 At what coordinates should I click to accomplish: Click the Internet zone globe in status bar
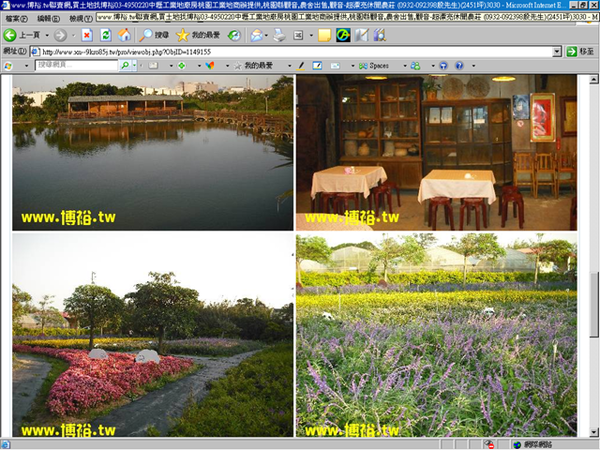tap(517, 445)
